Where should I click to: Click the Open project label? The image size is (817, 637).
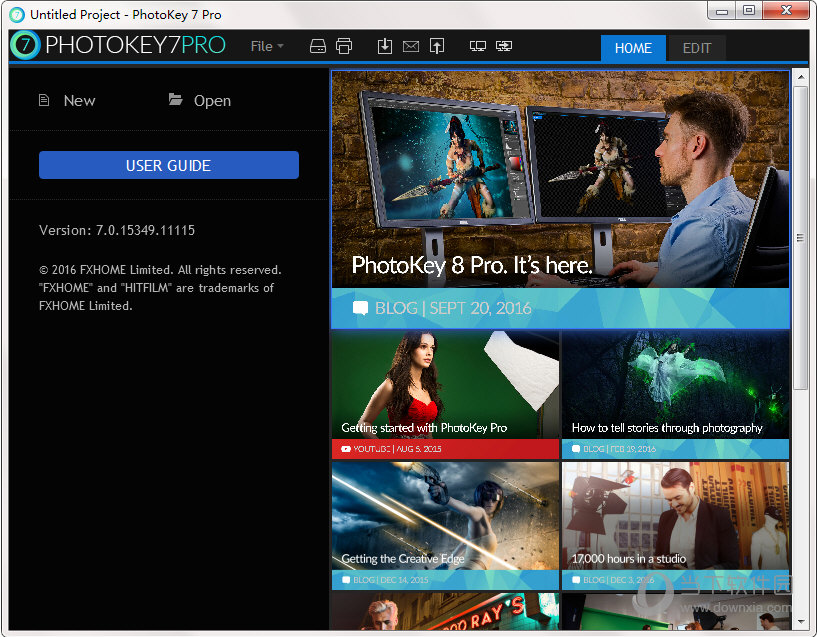(212, 101)
